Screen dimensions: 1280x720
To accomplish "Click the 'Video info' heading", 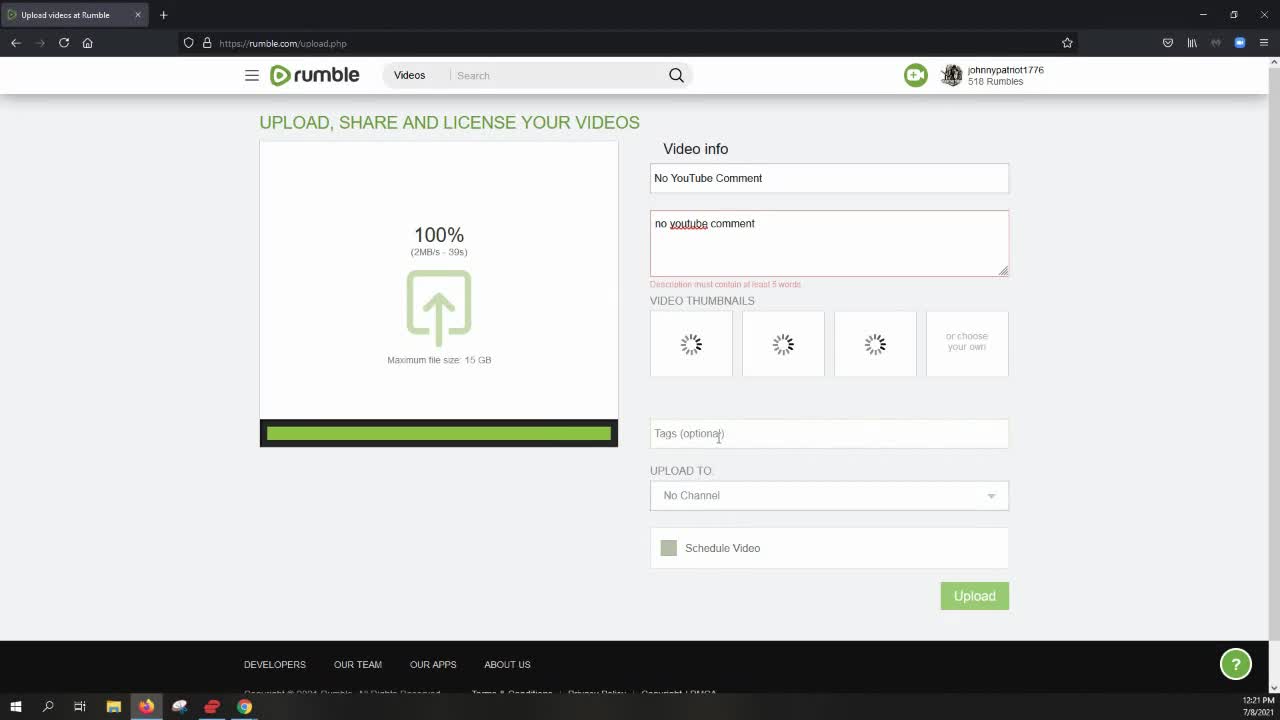I will coord(696,149).
